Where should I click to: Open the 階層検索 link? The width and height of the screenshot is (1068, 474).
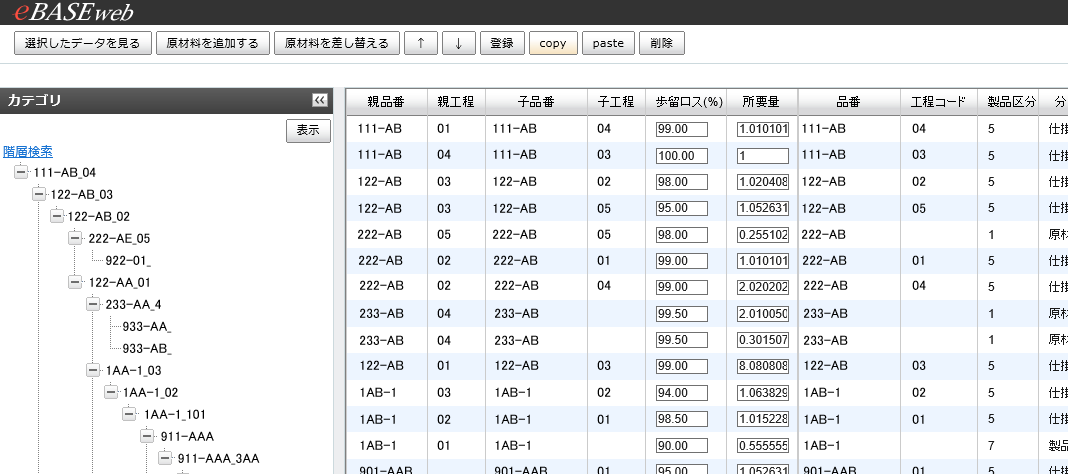coord(28,151)
